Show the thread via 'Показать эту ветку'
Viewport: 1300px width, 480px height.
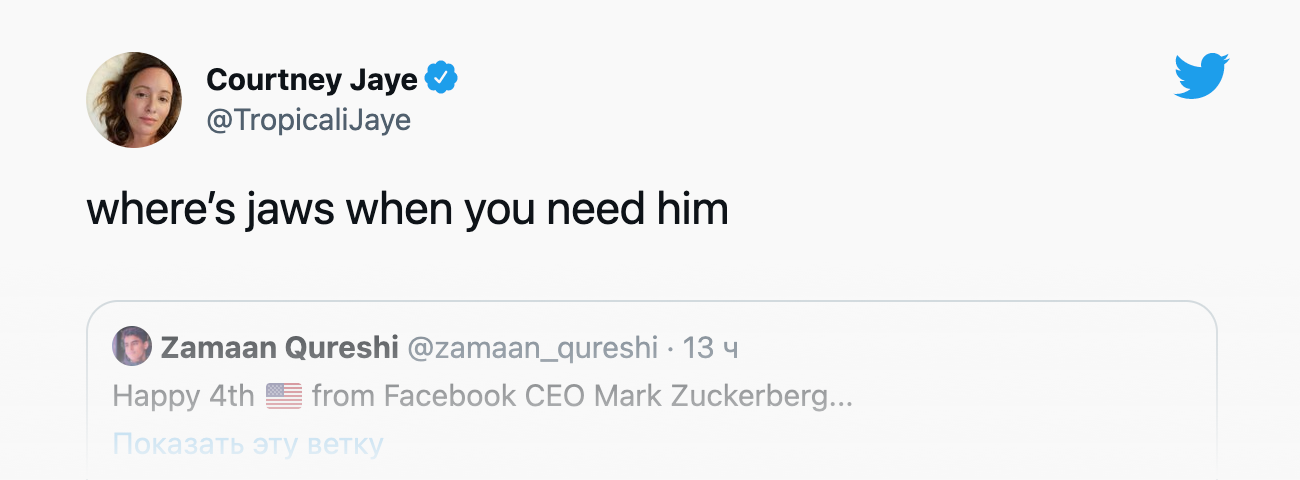pyautogui.click(x=247, y=444)
